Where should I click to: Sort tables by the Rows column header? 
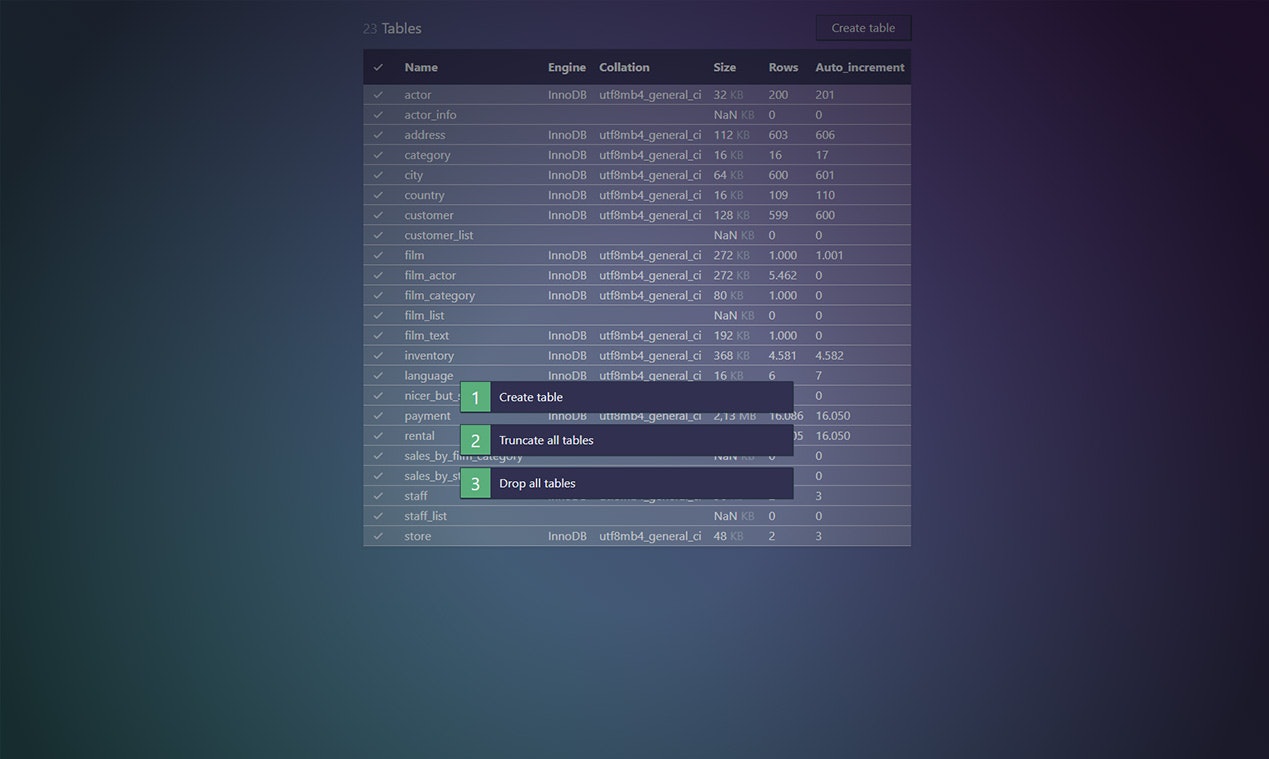pos(783,67)
